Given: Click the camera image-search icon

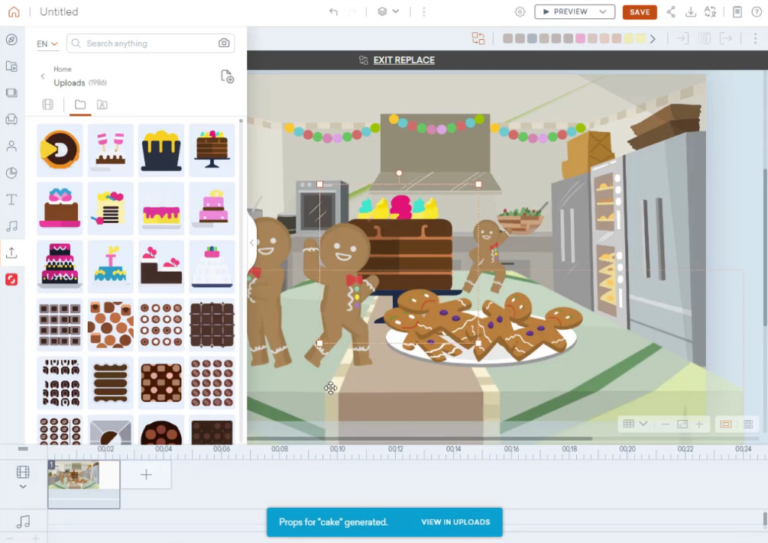Looking at the screenshot, I should pyautogui.click(x=224, y=43).
